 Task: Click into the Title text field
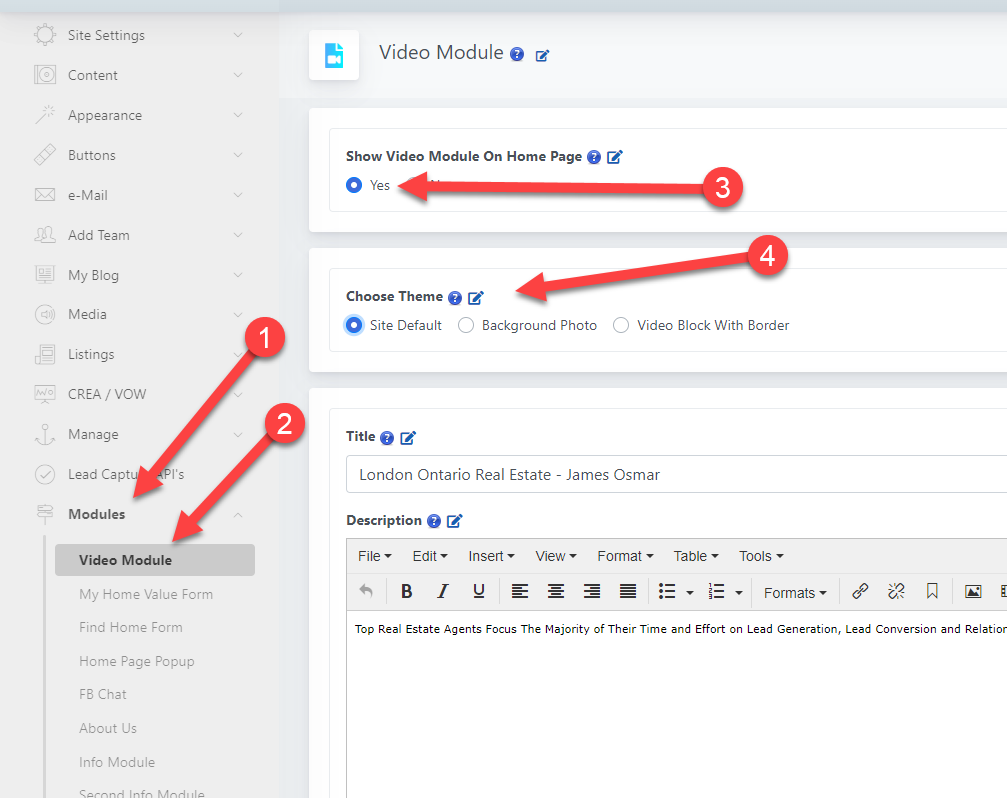click(x=670, y=475)
